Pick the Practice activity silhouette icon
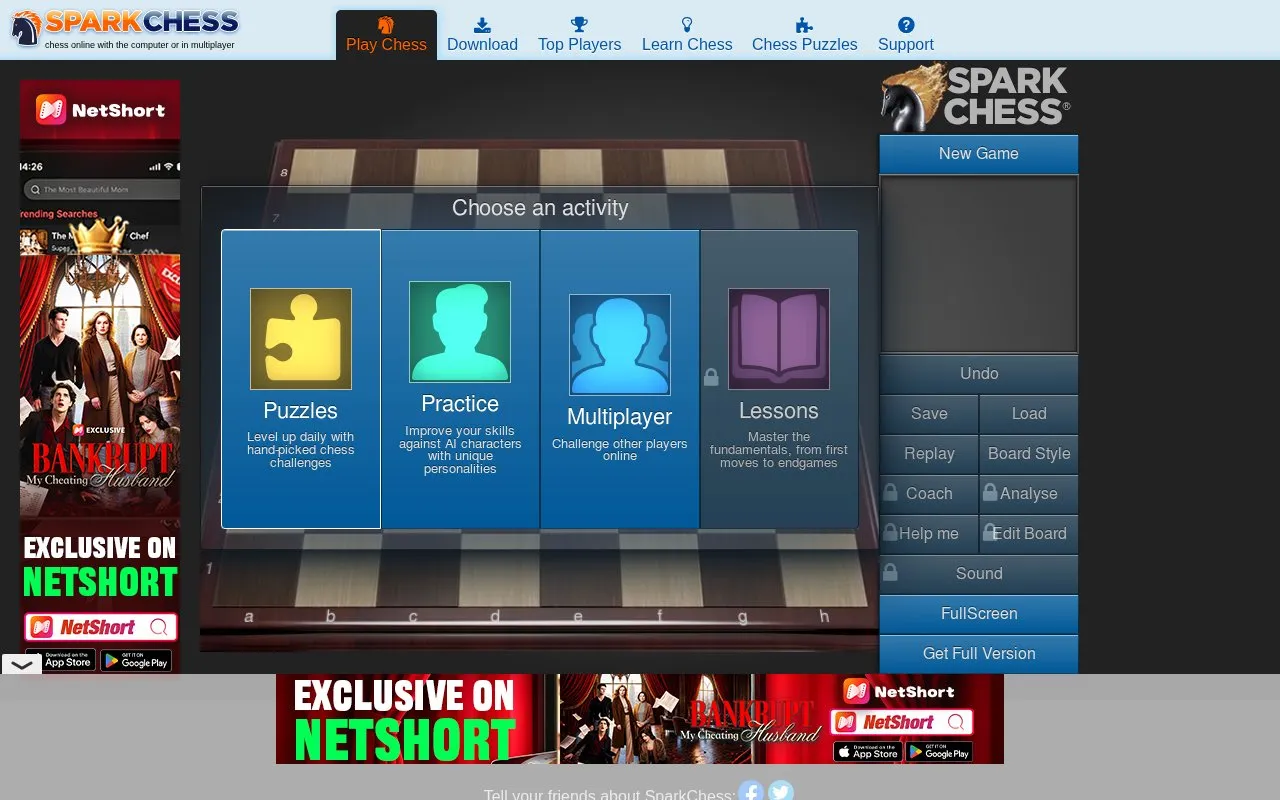The height and width of the screenshot is (800, 1280). click(460, 332)
